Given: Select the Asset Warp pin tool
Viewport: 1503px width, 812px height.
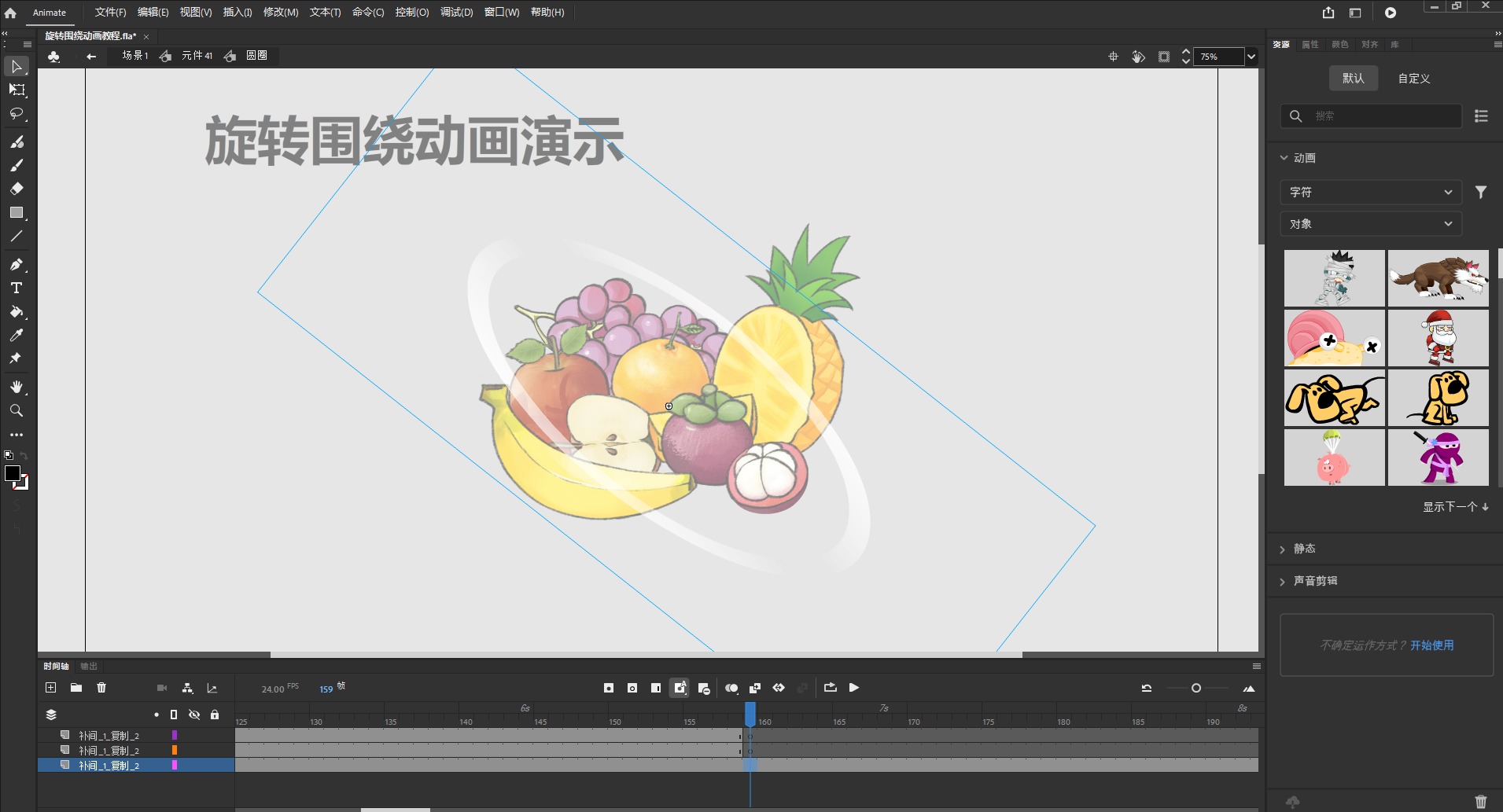Looking at the screenshot, I should (17, 358).
